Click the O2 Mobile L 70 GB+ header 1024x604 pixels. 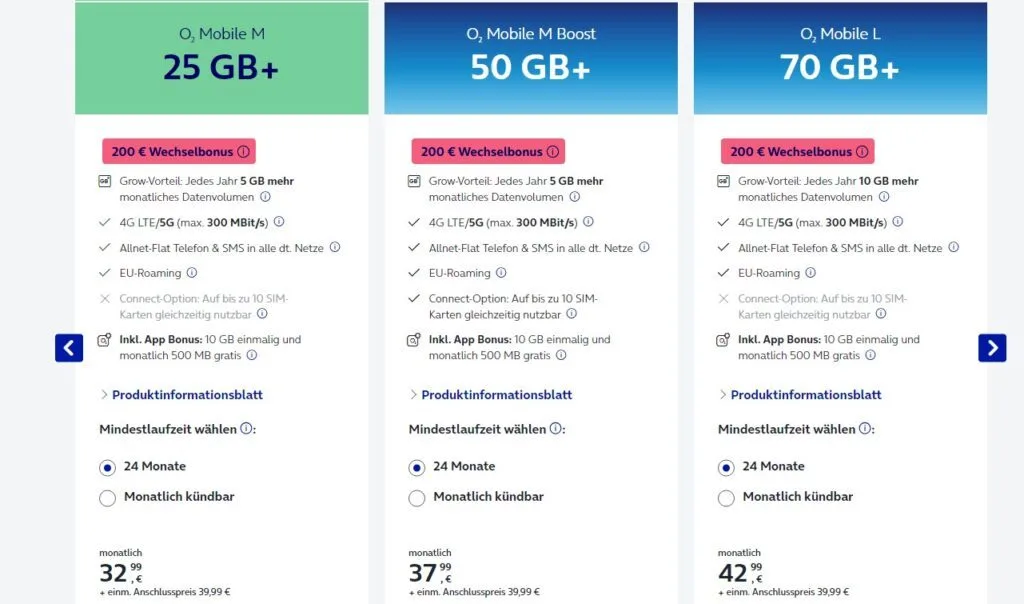click(840, 56)
